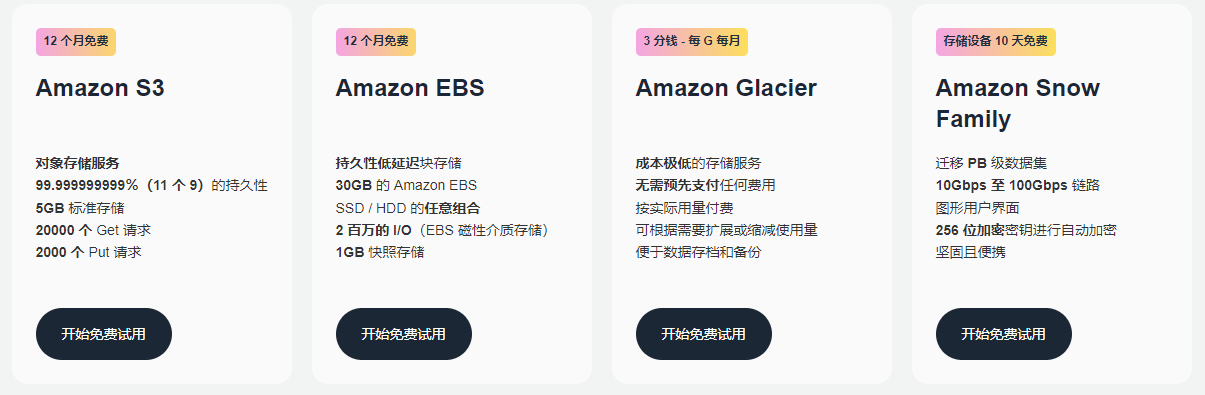Click the 无需预先支付任何费用 line
The width and height of the screenshot is (1205, 395).
click(x=706, y=185)
